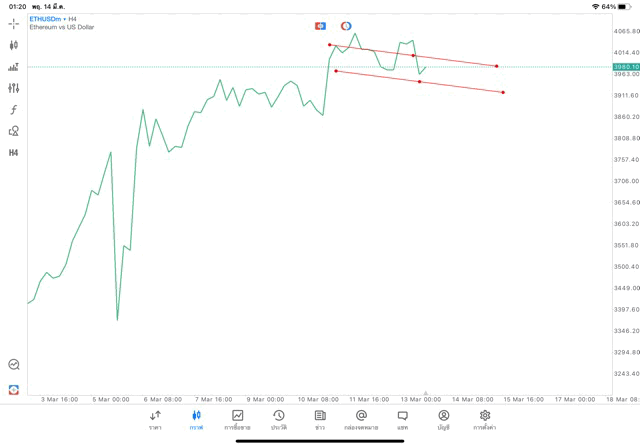640x447 pixels.
Task: Open the indicators list icon
Action: click(x=13, y=67)
